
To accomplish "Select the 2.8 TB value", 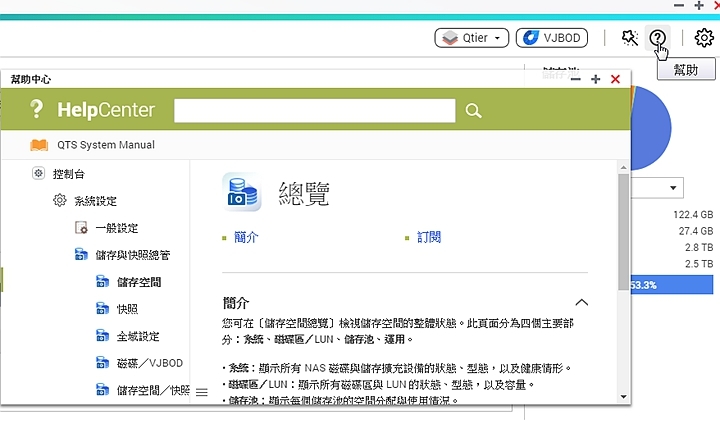I will pos(699,248).
